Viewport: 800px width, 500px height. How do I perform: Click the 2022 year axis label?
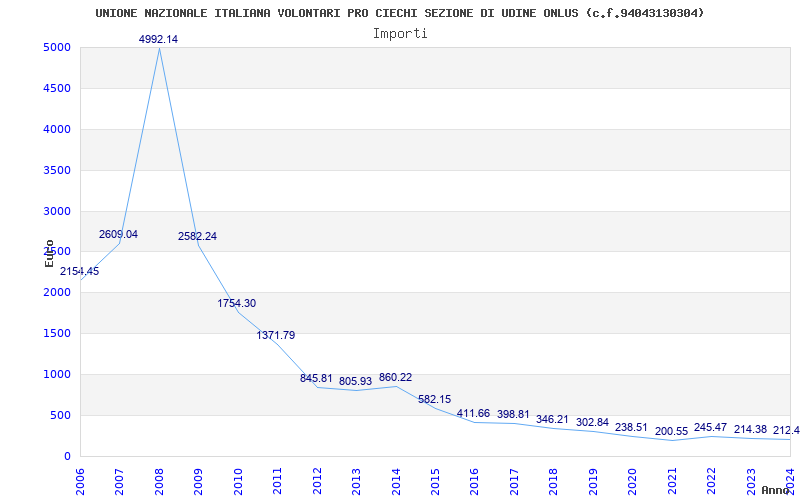[711, 481]
